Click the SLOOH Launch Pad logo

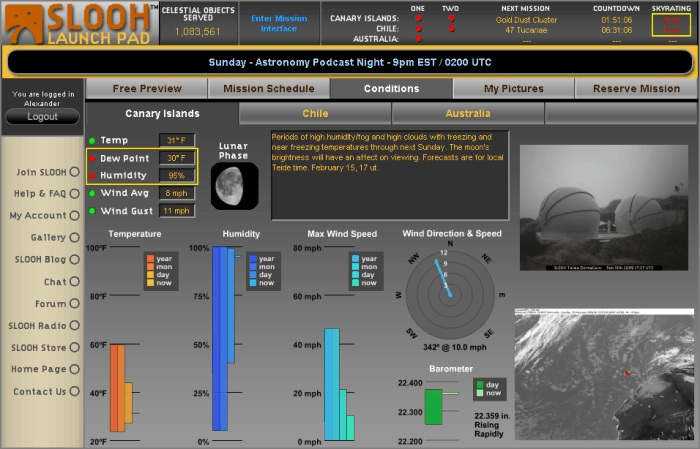click(79, 23)
